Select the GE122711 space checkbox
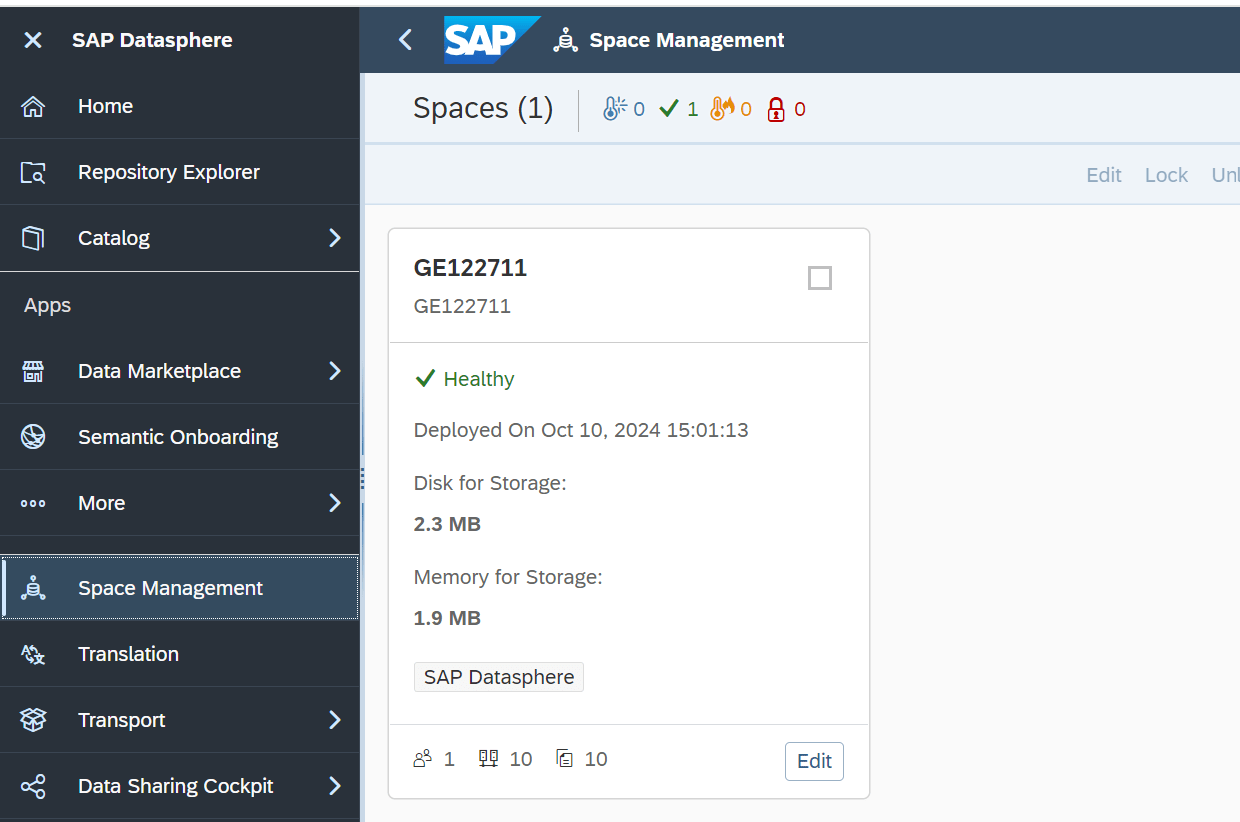 click(x=819, y=278)
